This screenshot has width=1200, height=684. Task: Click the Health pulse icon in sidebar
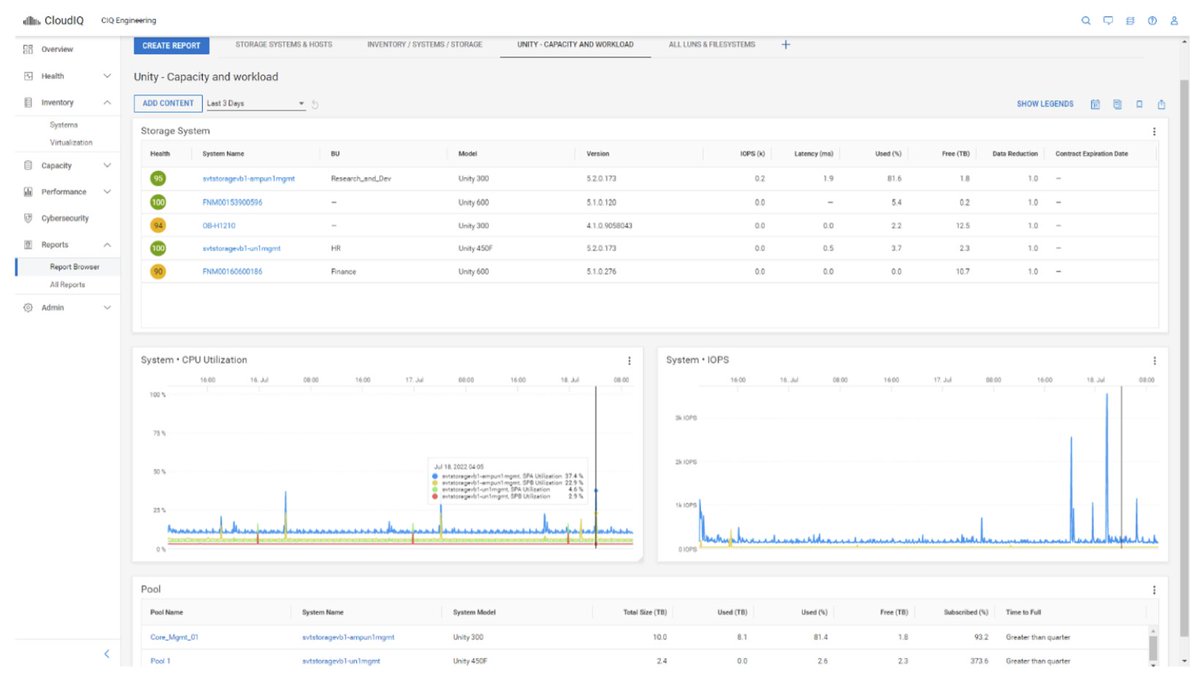[x=28, y=76]
